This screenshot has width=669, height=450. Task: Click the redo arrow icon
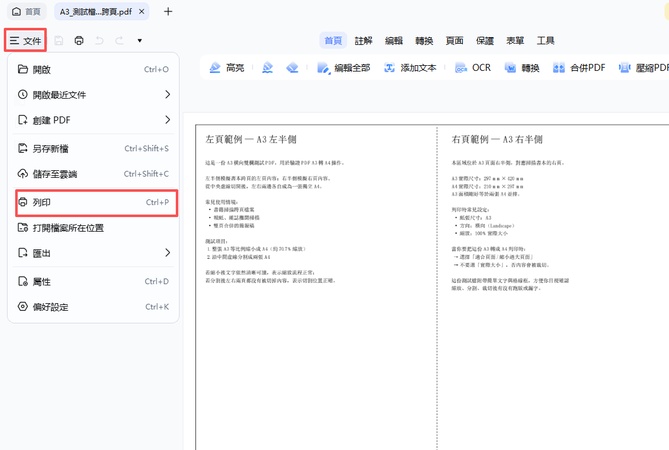[x=119, y=41]
